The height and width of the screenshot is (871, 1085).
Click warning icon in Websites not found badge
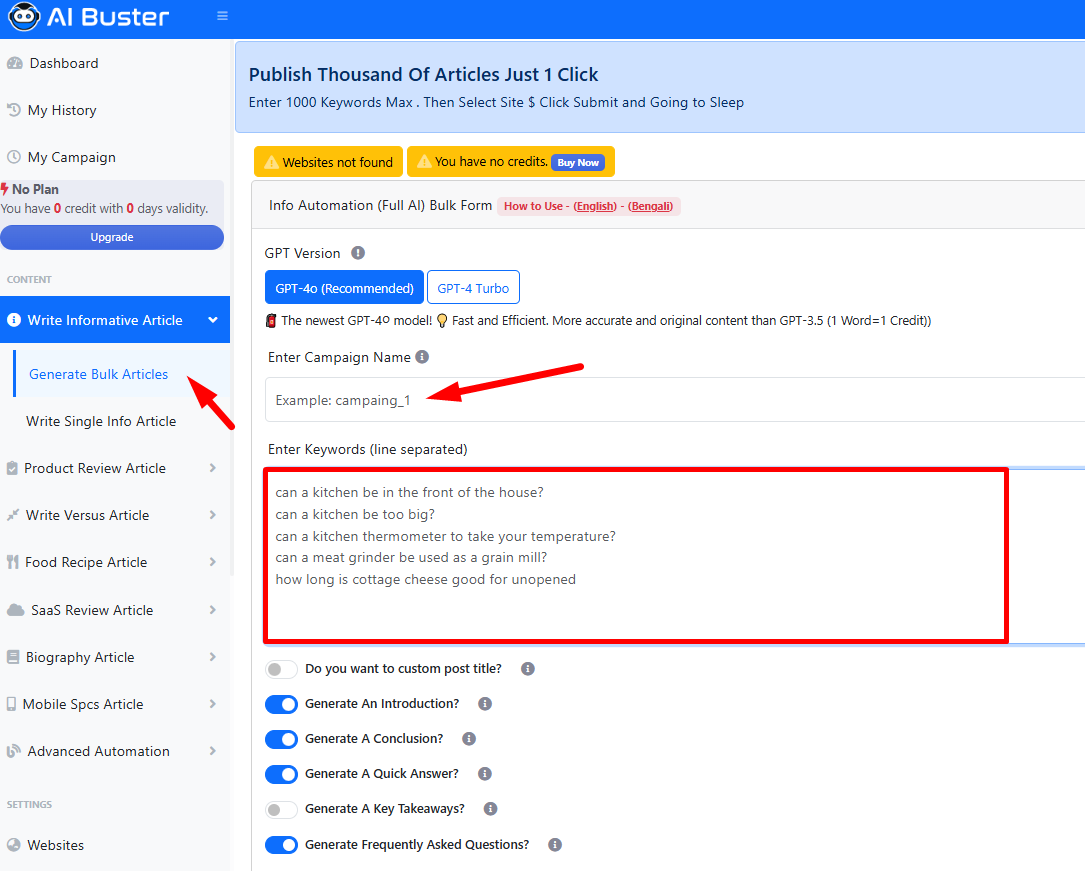pyautogui.click(x=271, y=162)
